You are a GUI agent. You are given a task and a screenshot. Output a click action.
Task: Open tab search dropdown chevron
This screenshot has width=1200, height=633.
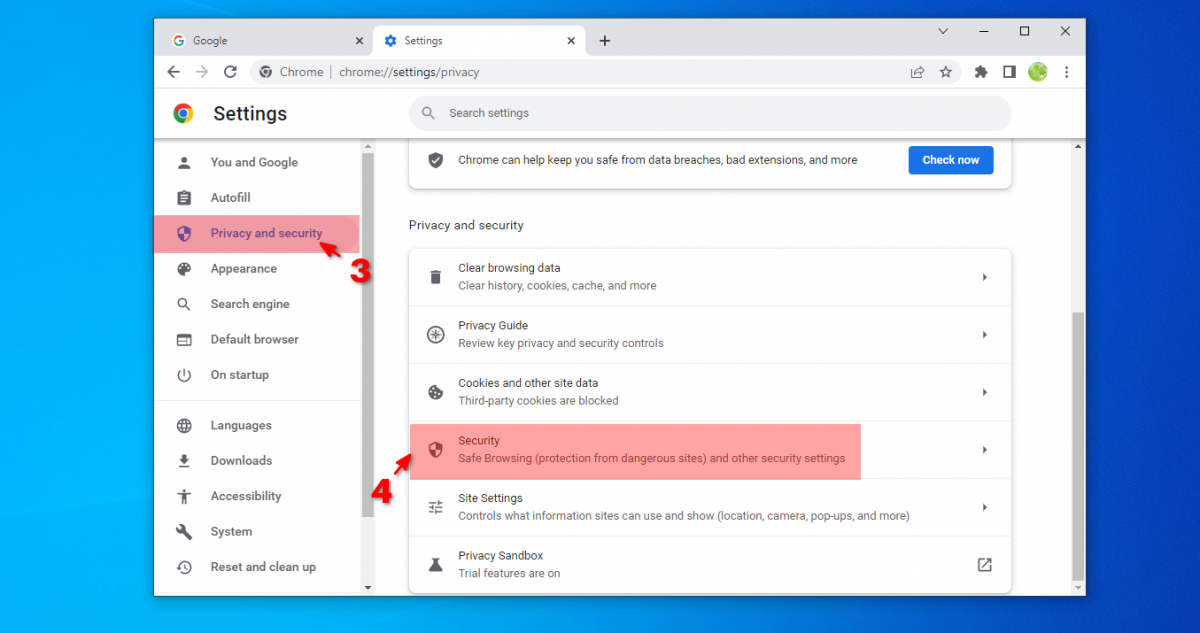(942, 32)
